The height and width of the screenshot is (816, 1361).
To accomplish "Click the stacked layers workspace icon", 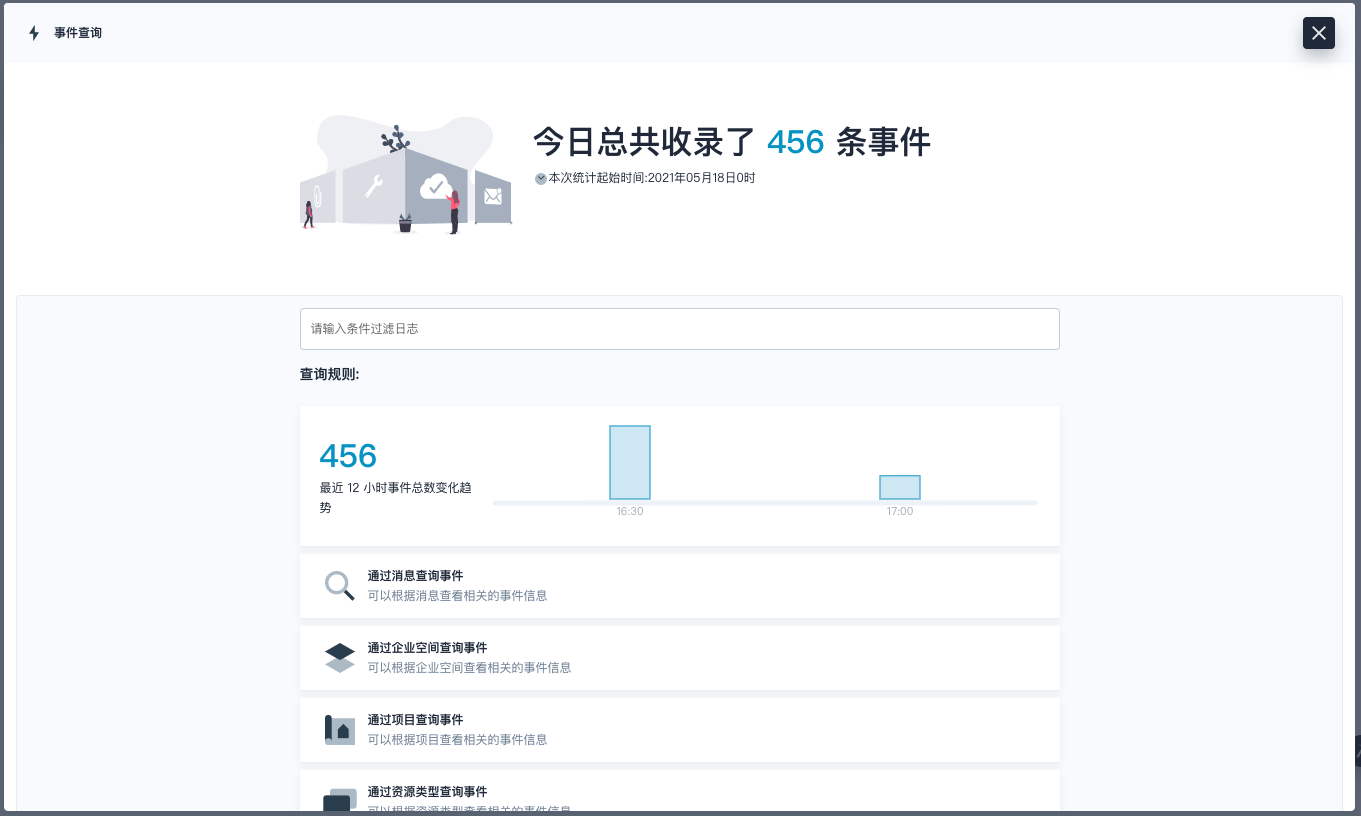I will (340, 658).
